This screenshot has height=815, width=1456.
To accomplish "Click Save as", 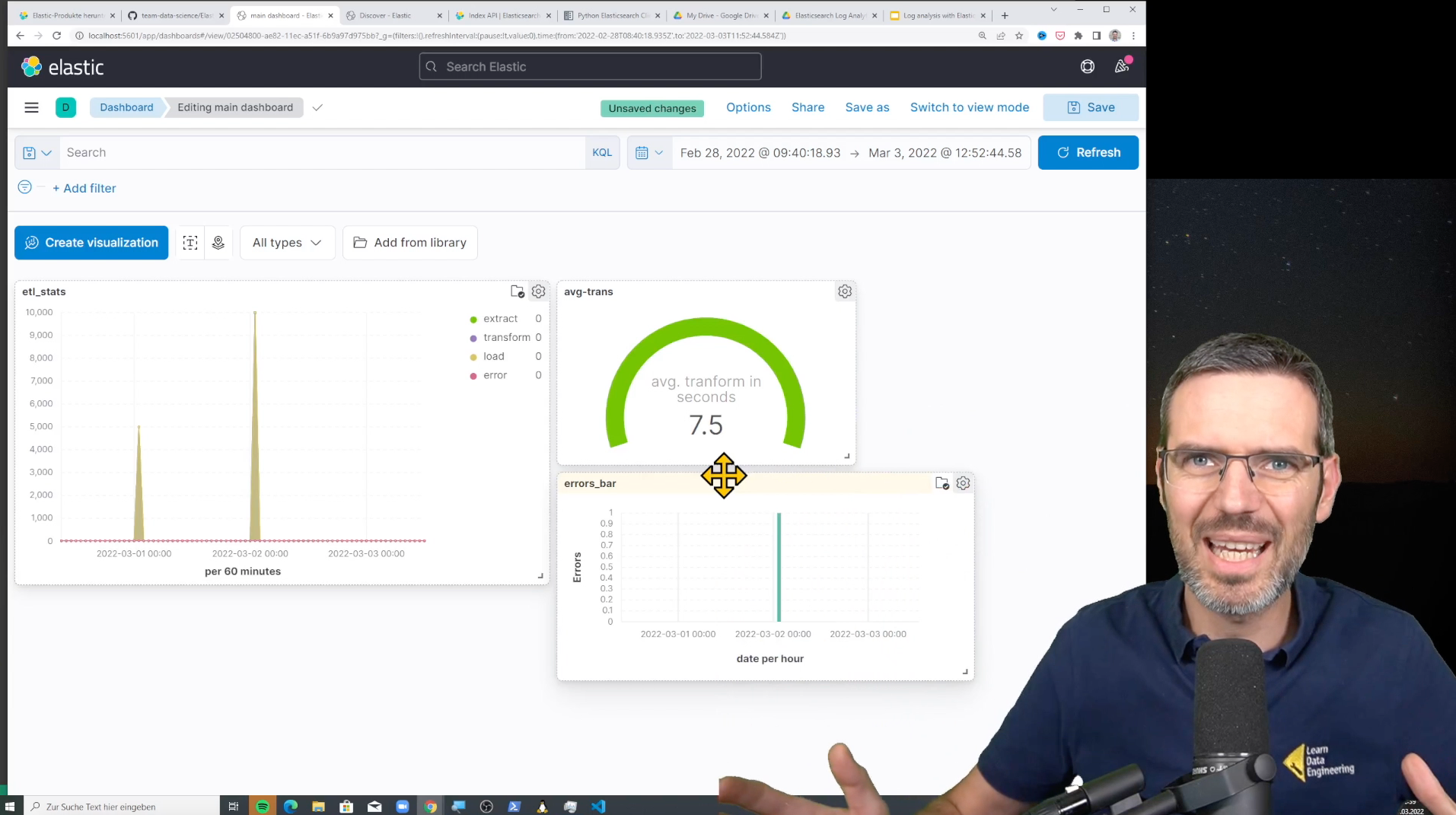I will pyautogui.click(x=867, y=107).
